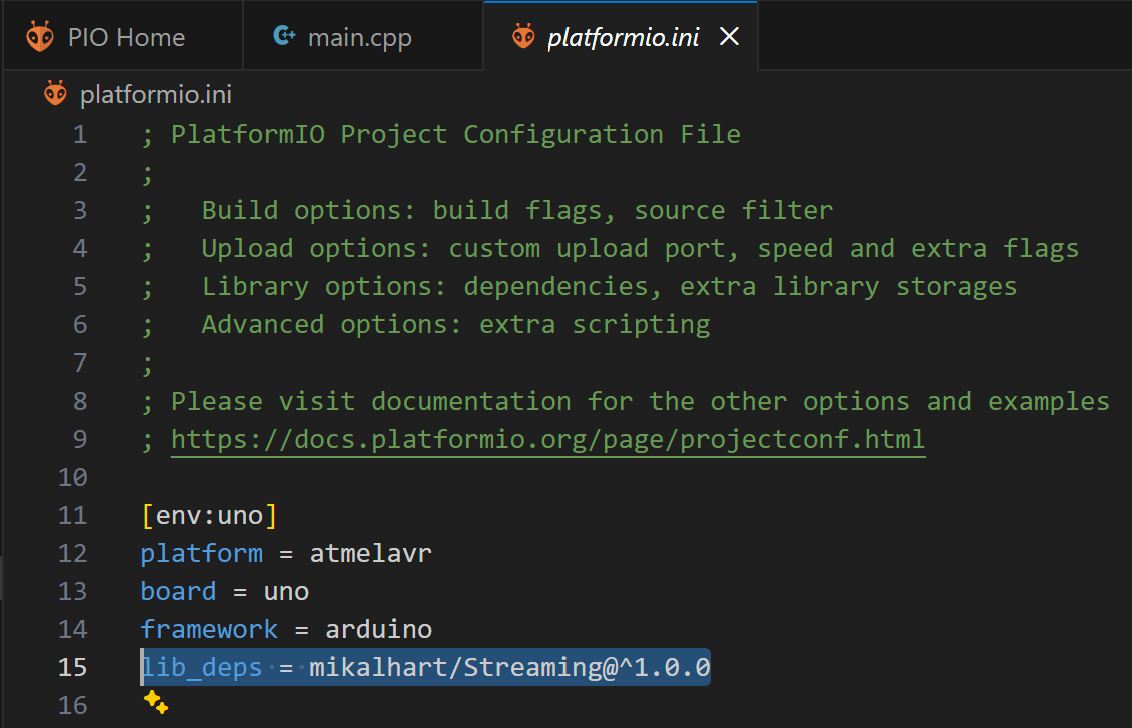Open the docs.platformio.org projectconf link
Screen dimensions: 1132x728
[548, 439]
